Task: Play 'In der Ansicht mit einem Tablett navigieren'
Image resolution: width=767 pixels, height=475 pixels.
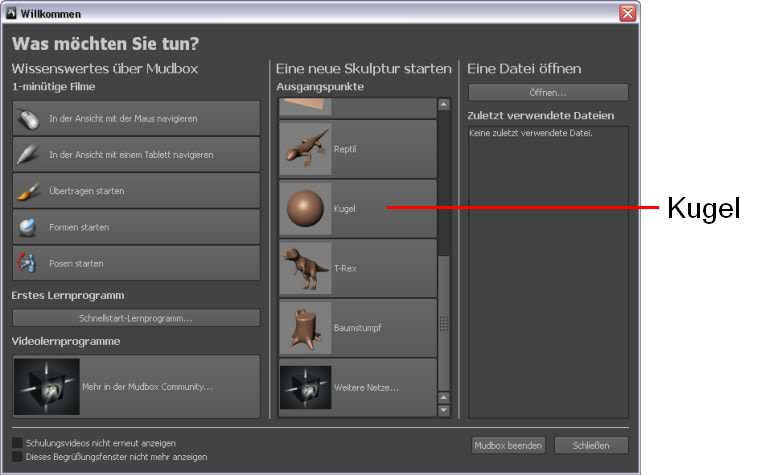Action: tap(136, 155)
